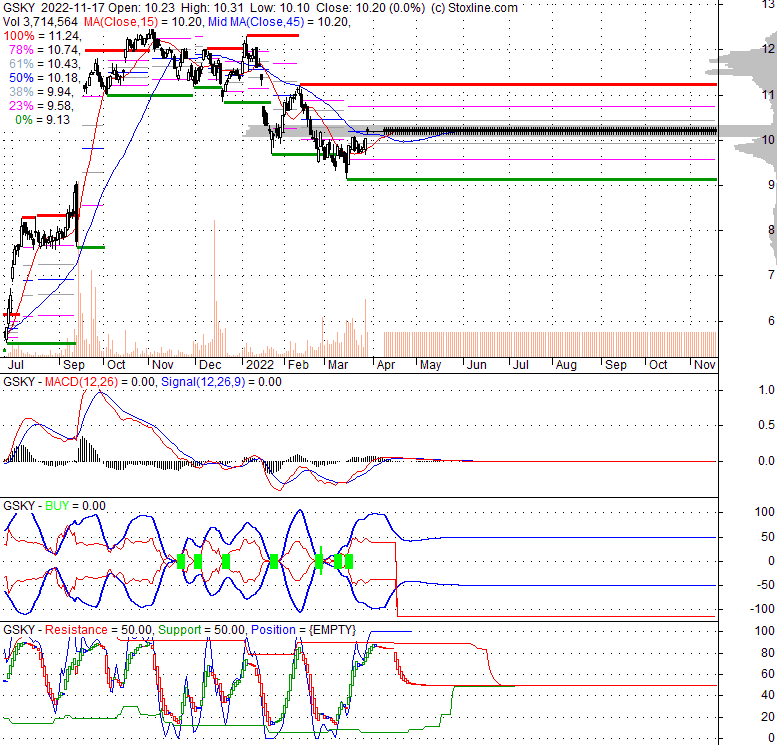Click the "Resistance = 50.00" label
The height and width of the screenshot is (746, 778).
[x=98, y=630]
